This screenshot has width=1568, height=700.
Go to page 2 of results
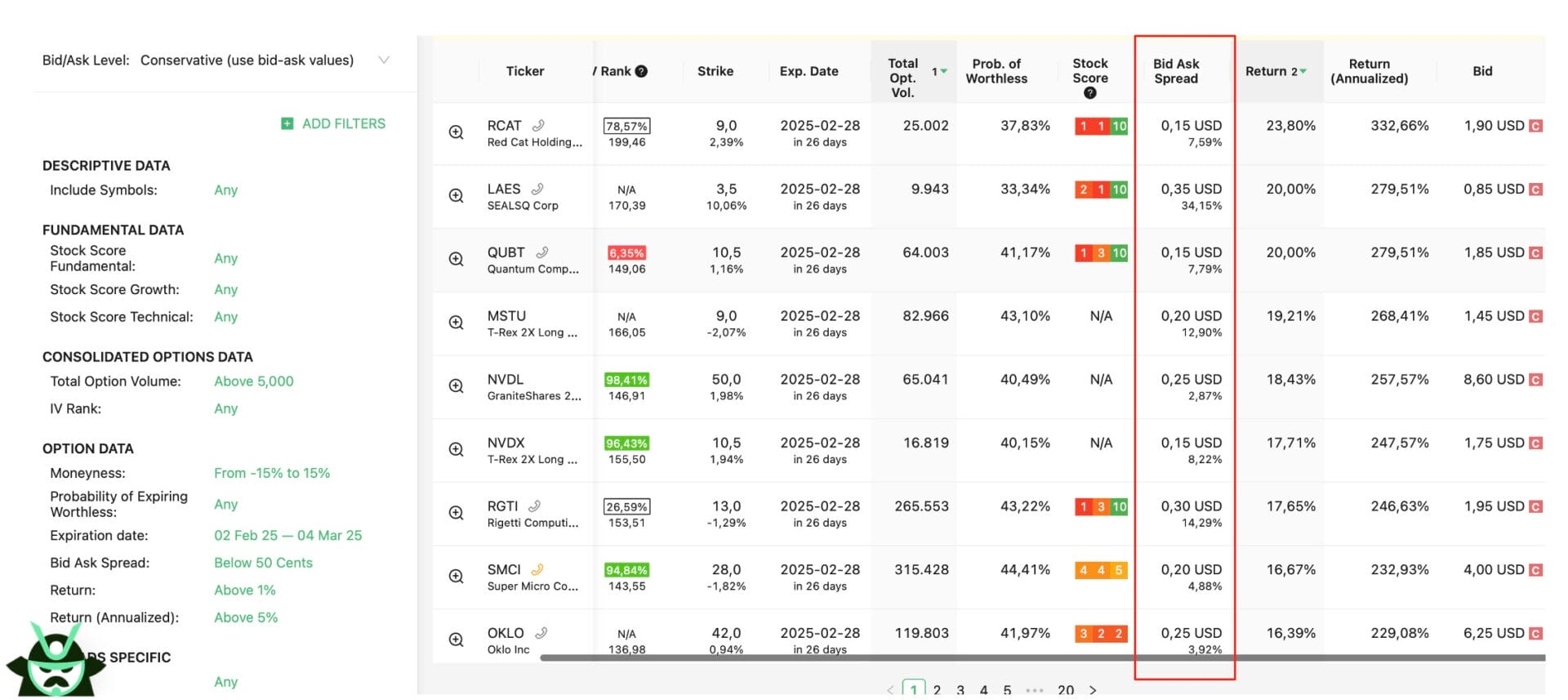pos(937,690)
